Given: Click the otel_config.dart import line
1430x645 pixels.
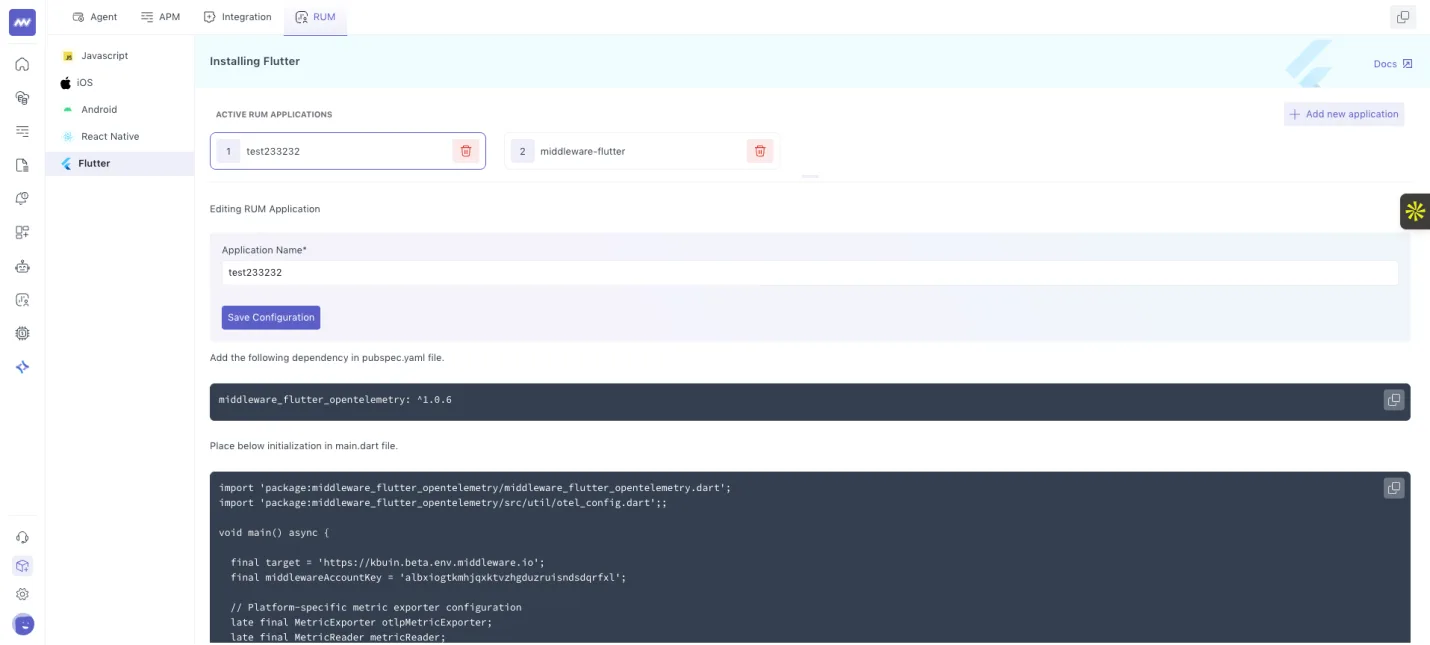Looking at the screenshot, I should point(443,503).
